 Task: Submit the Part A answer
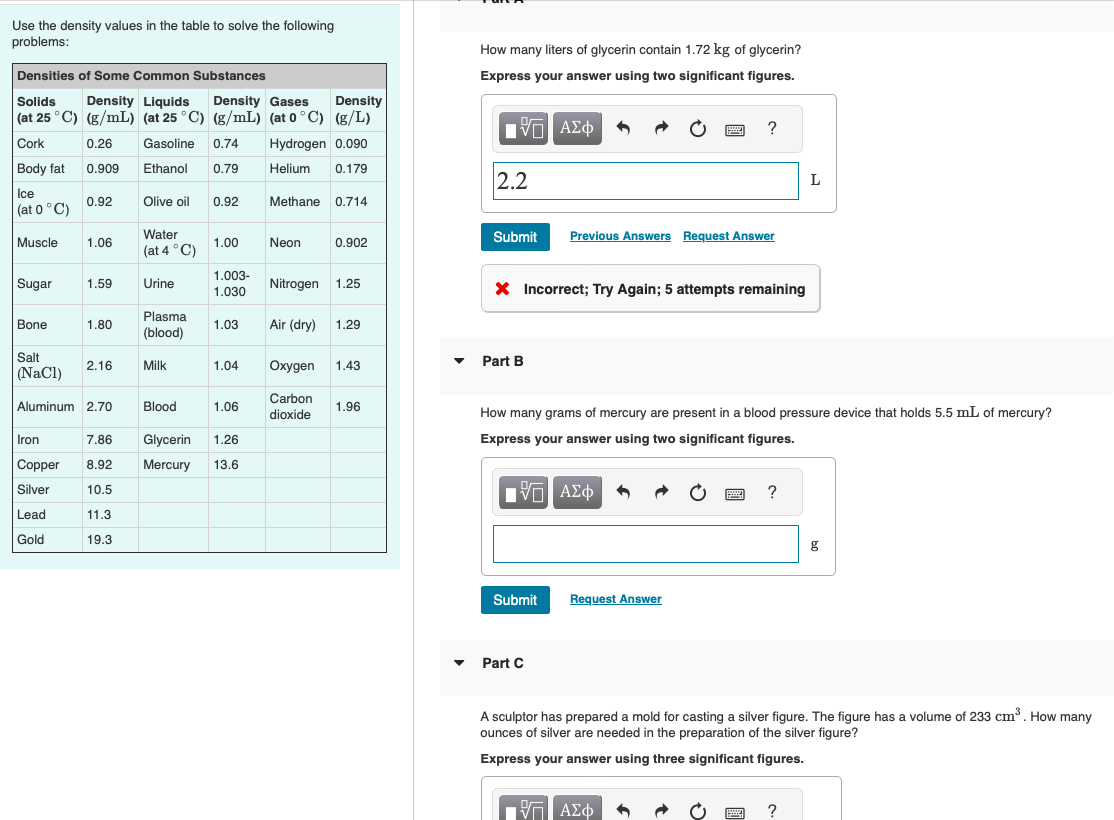point(515,237)
